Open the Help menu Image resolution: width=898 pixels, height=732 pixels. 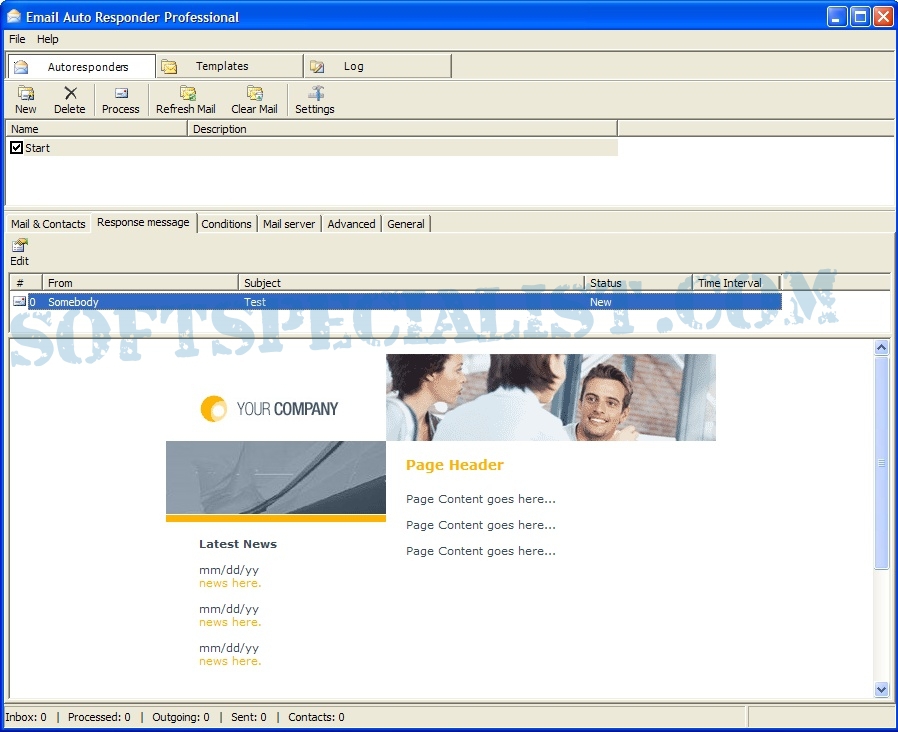(x=48, y=39)
